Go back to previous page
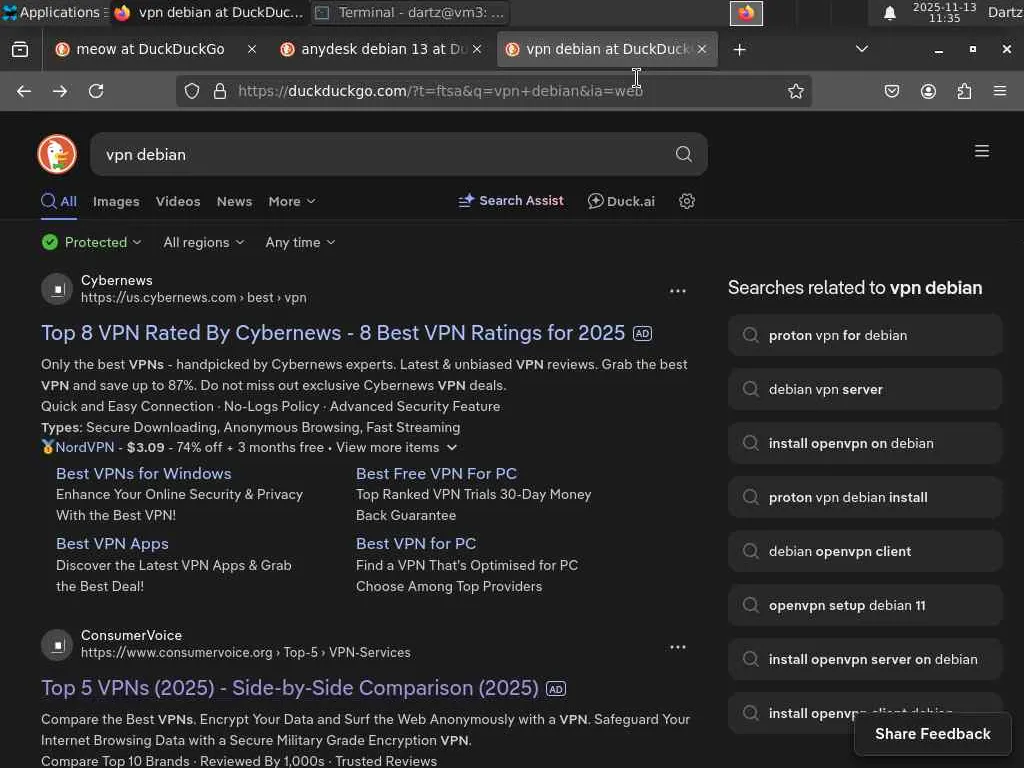The height and width of the screenshot is (768, 1024). tap(24, 91)
